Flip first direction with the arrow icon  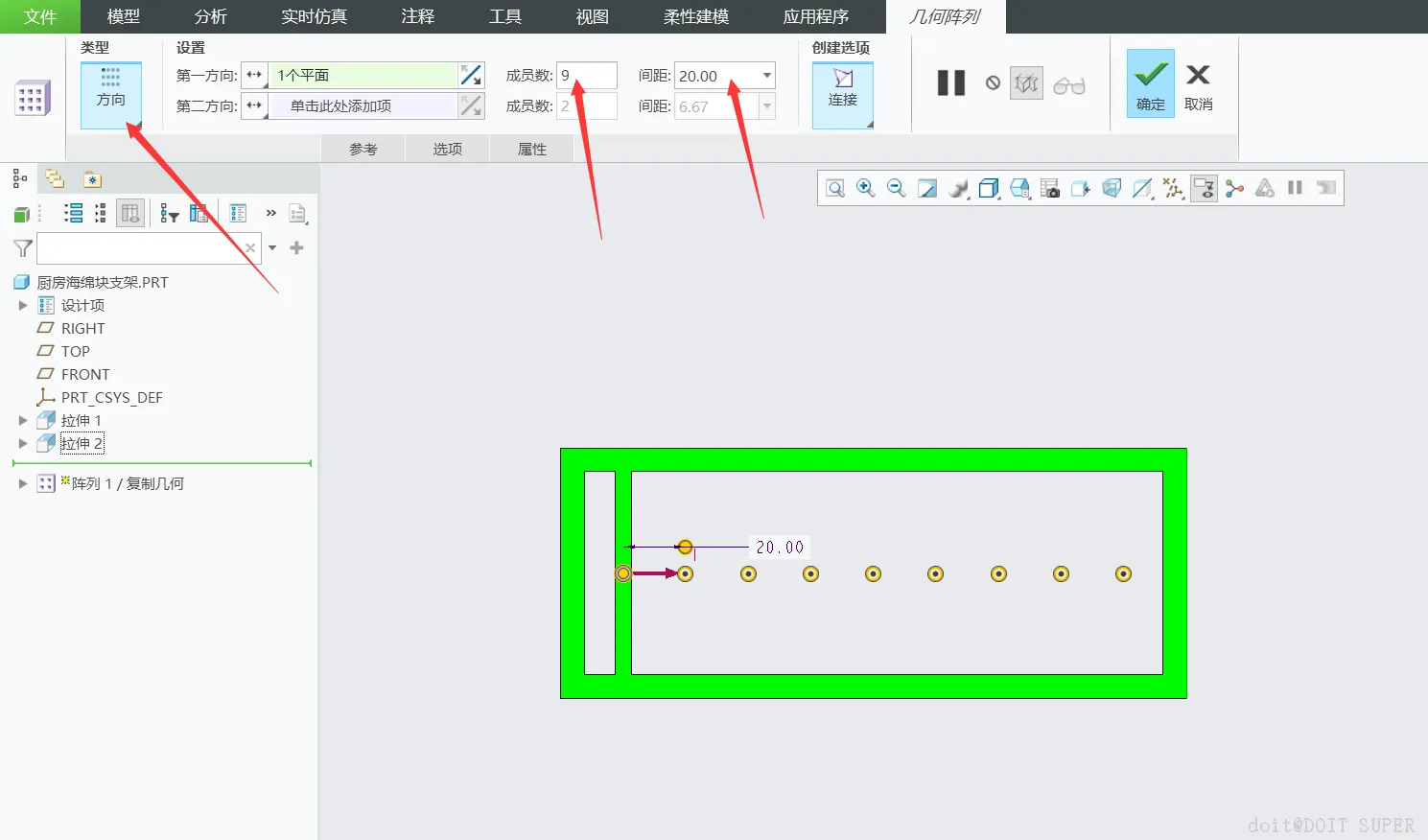(471, 75)
